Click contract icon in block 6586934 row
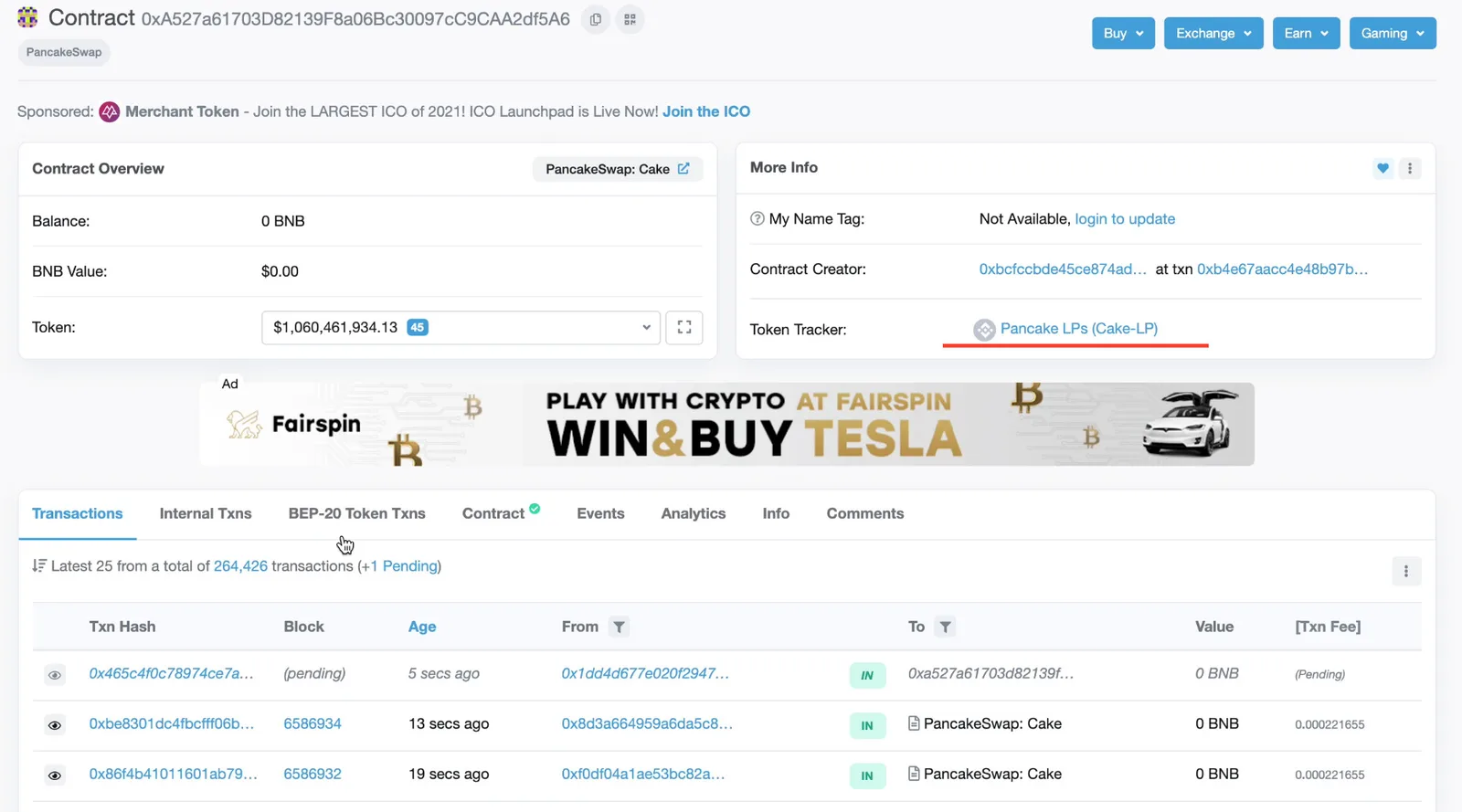Image resolution: width=1462 pixels, height=812 pixels. [x=914, y=723]
